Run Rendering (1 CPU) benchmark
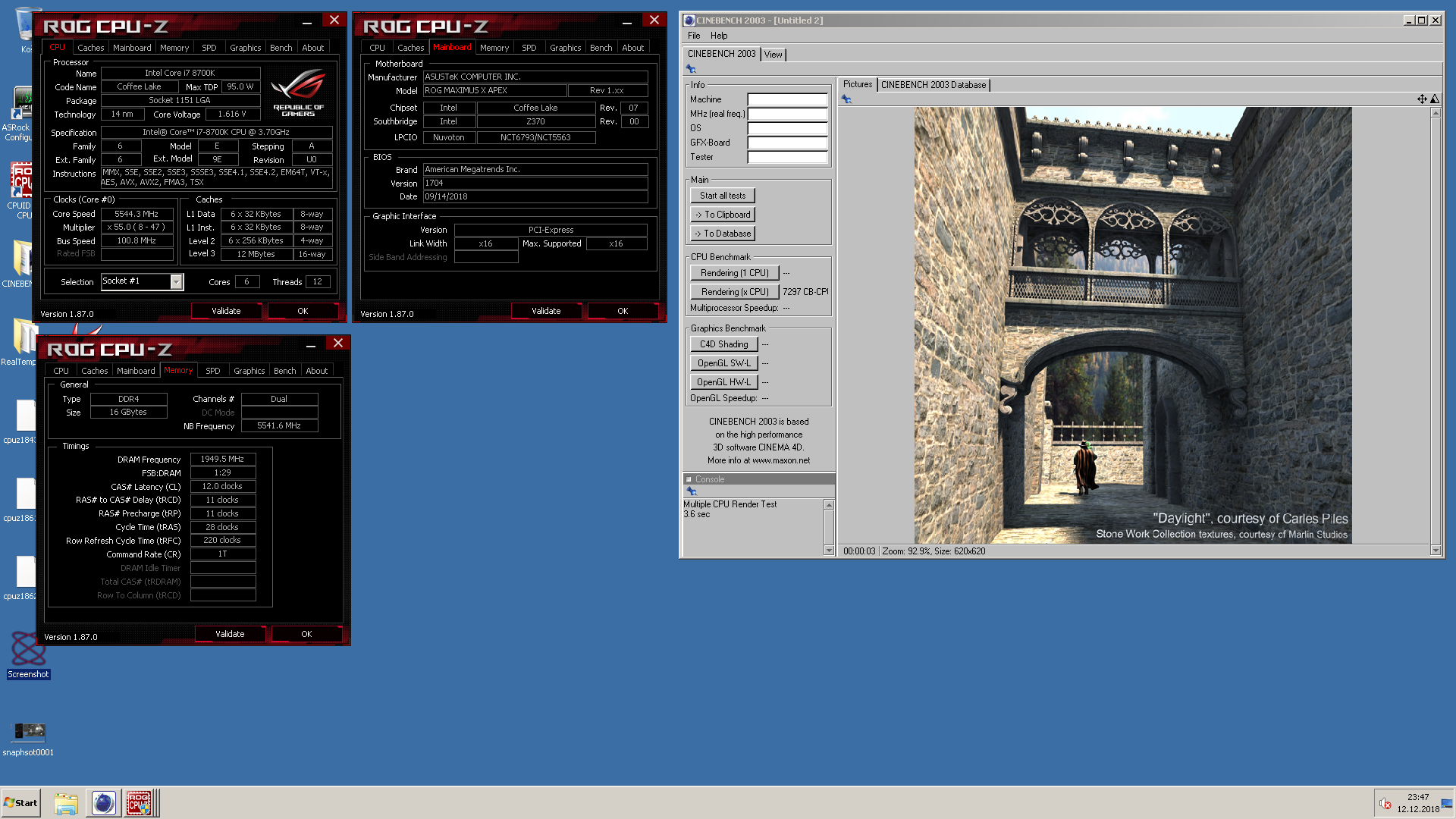The image size is (1456, 819). 734,273
